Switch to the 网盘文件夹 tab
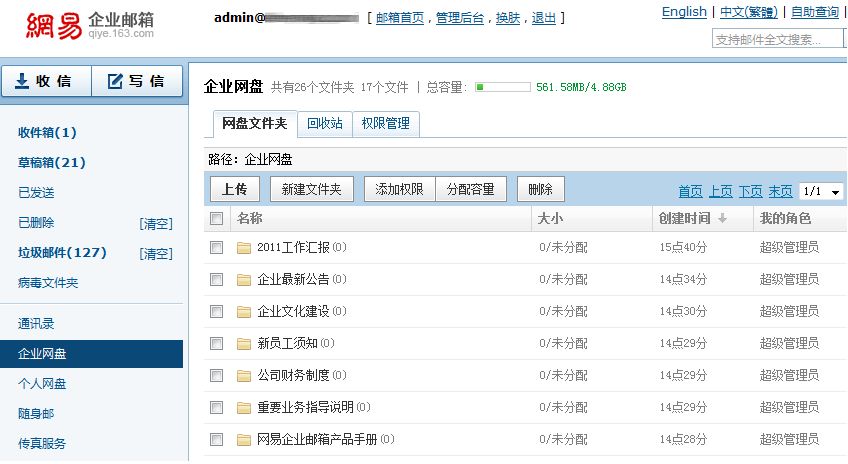Image resolution: width=848 pixels, height=464 pixels. pos(255,124)
